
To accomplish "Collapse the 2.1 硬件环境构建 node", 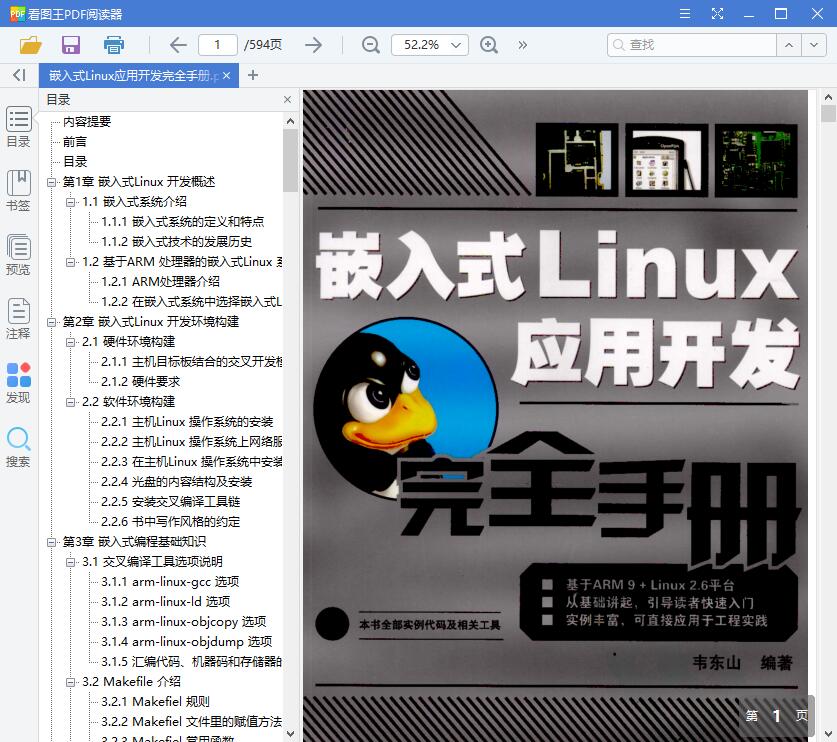I will click(x=70, y=342).
